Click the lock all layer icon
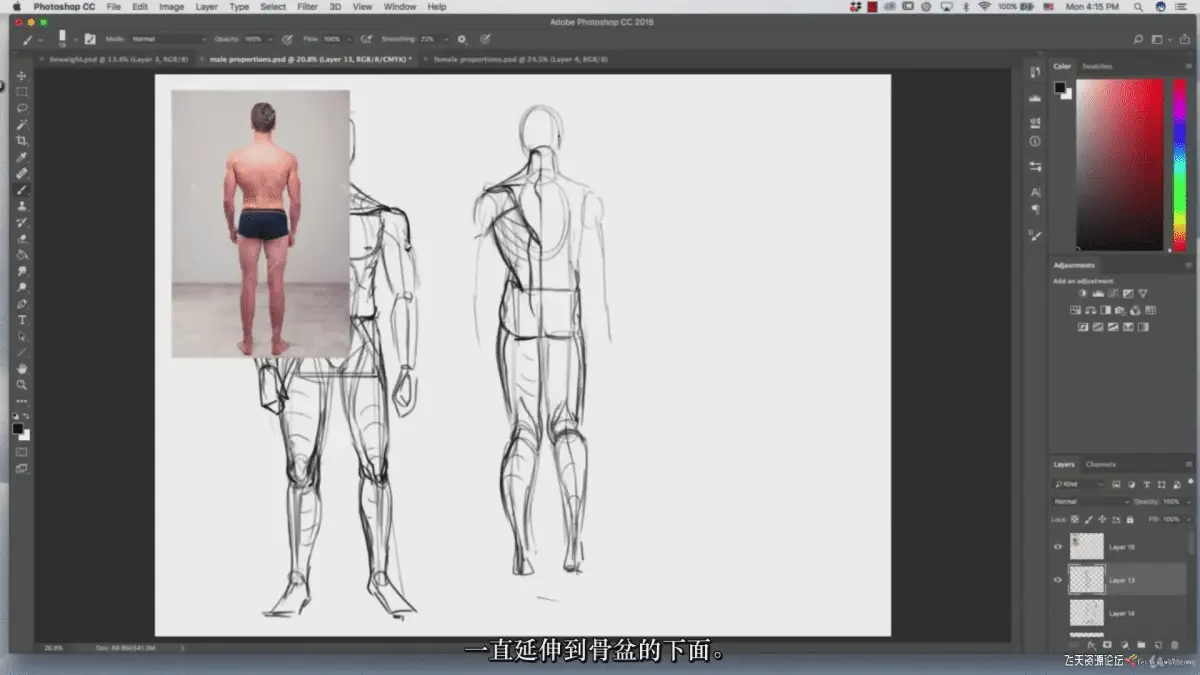 pyautogui.click(x=1130, y=519)
